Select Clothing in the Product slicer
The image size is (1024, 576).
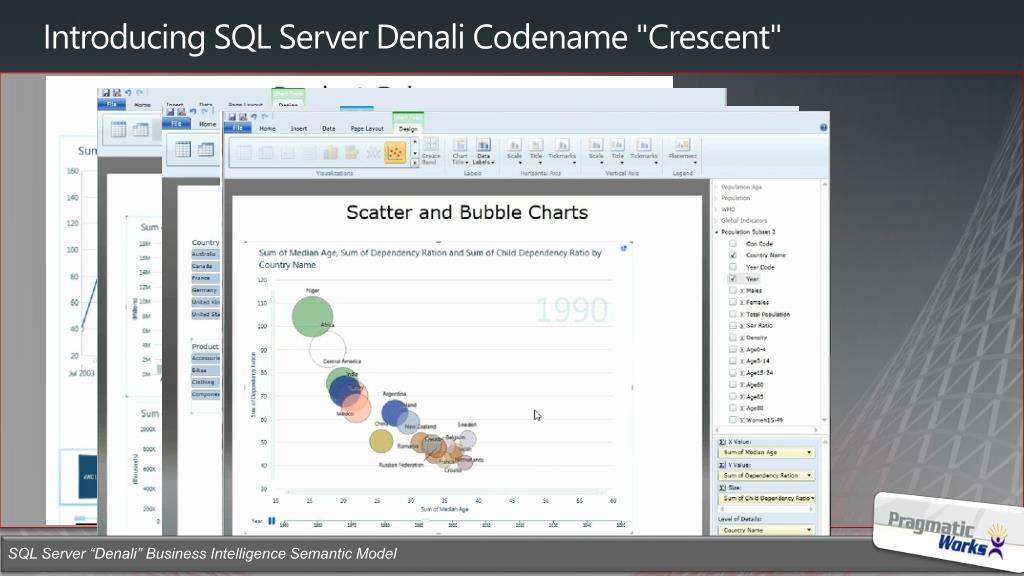[205, 382]
